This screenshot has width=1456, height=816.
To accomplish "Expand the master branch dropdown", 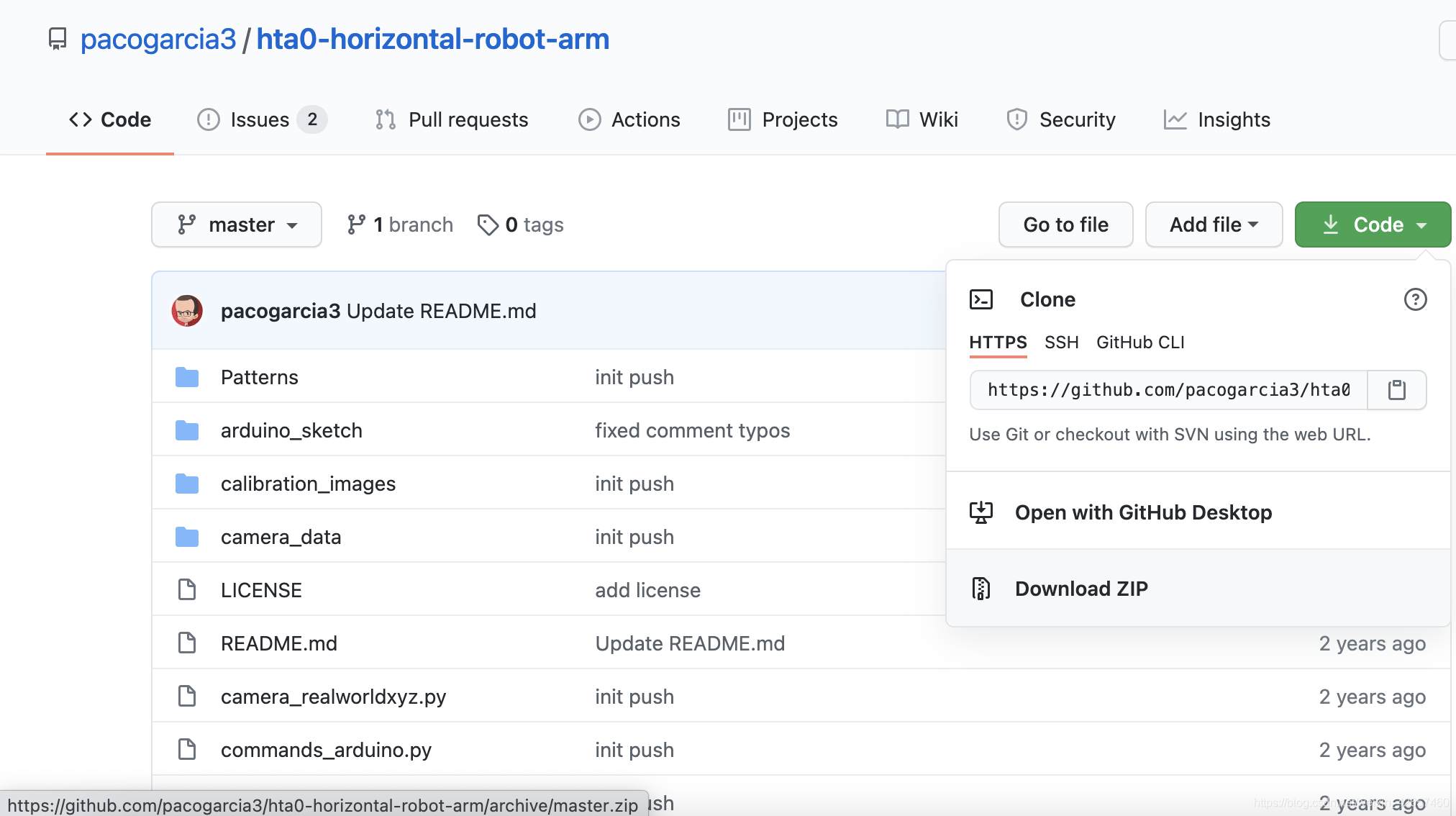I will [x=237, y=225].
